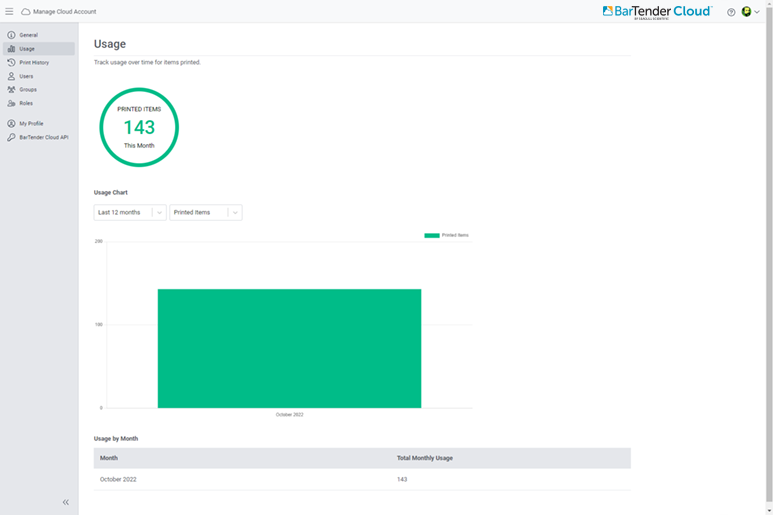Open My Profile page

pos(31,124)
